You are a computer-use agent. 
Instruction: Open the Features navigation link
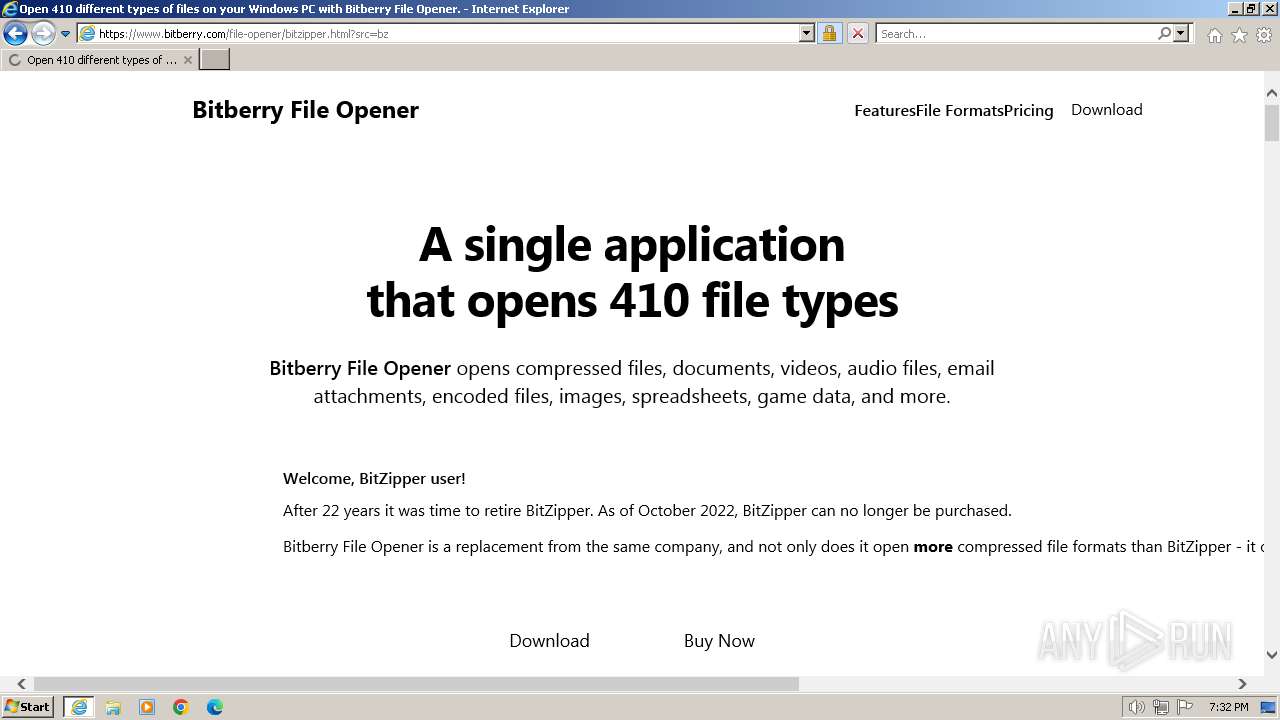885,111
